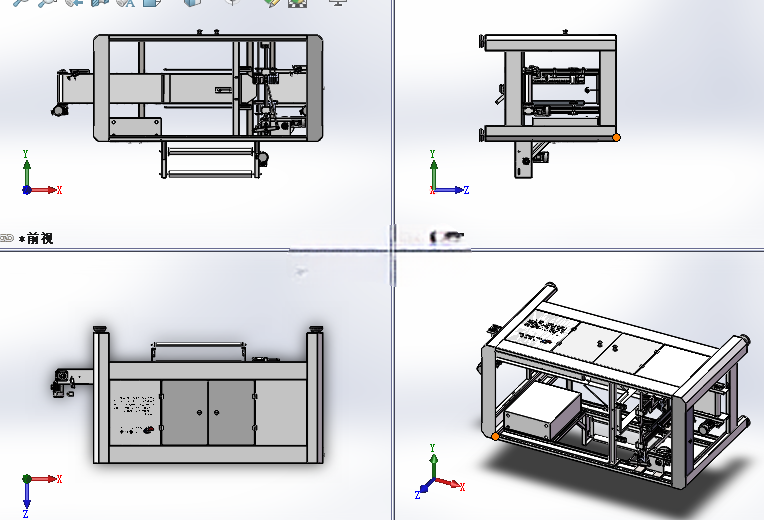Toggle the link views chain icon beside 前视

pyautogui.click(x=7, y=238)
